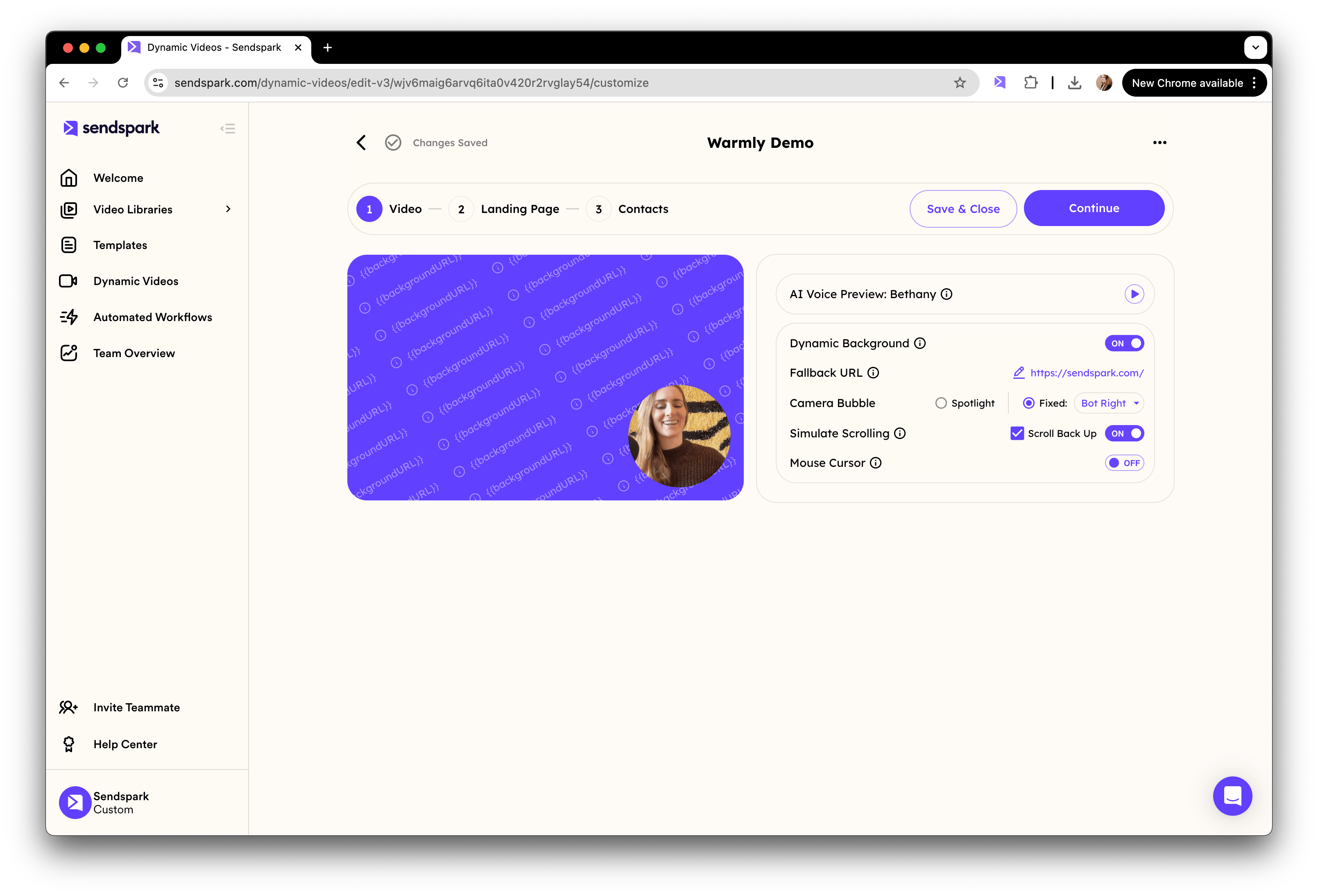Click the site information icon in address bar
The width and height of the screenshot is (1318, 896).
point(158,83)
